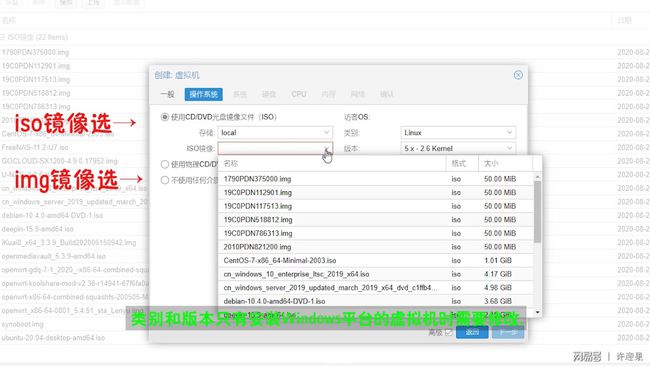
Task: Select do not use any media radio
Action: [165, 180]
